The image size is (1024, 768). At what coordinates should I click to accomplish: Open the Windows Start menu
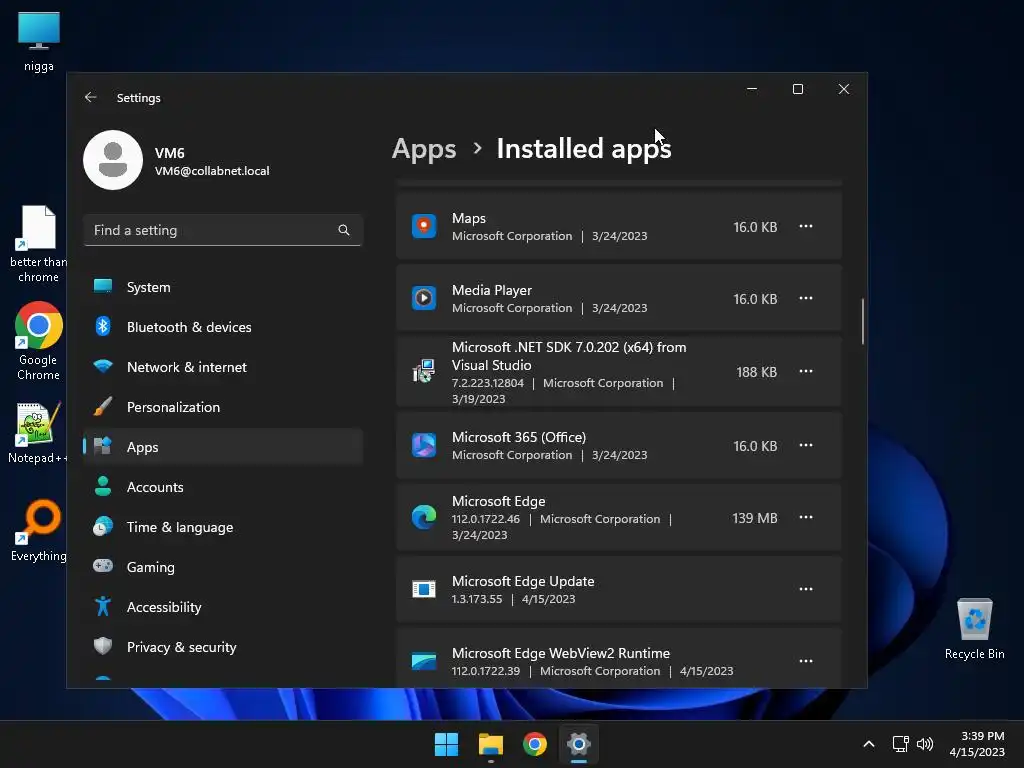coord(447,744)
